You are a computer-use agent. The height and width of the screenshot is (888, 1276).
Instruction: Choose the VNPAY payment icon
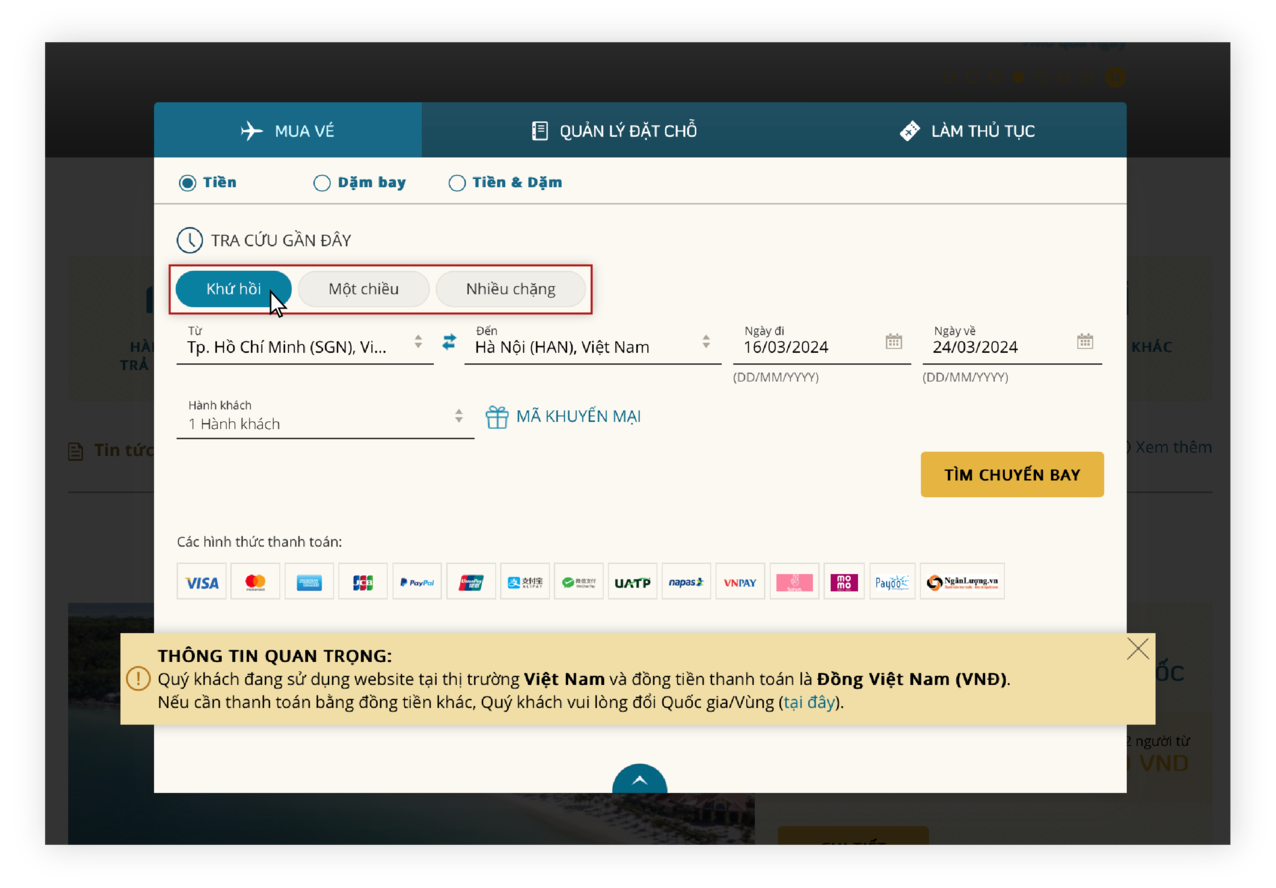coord(739,581)
